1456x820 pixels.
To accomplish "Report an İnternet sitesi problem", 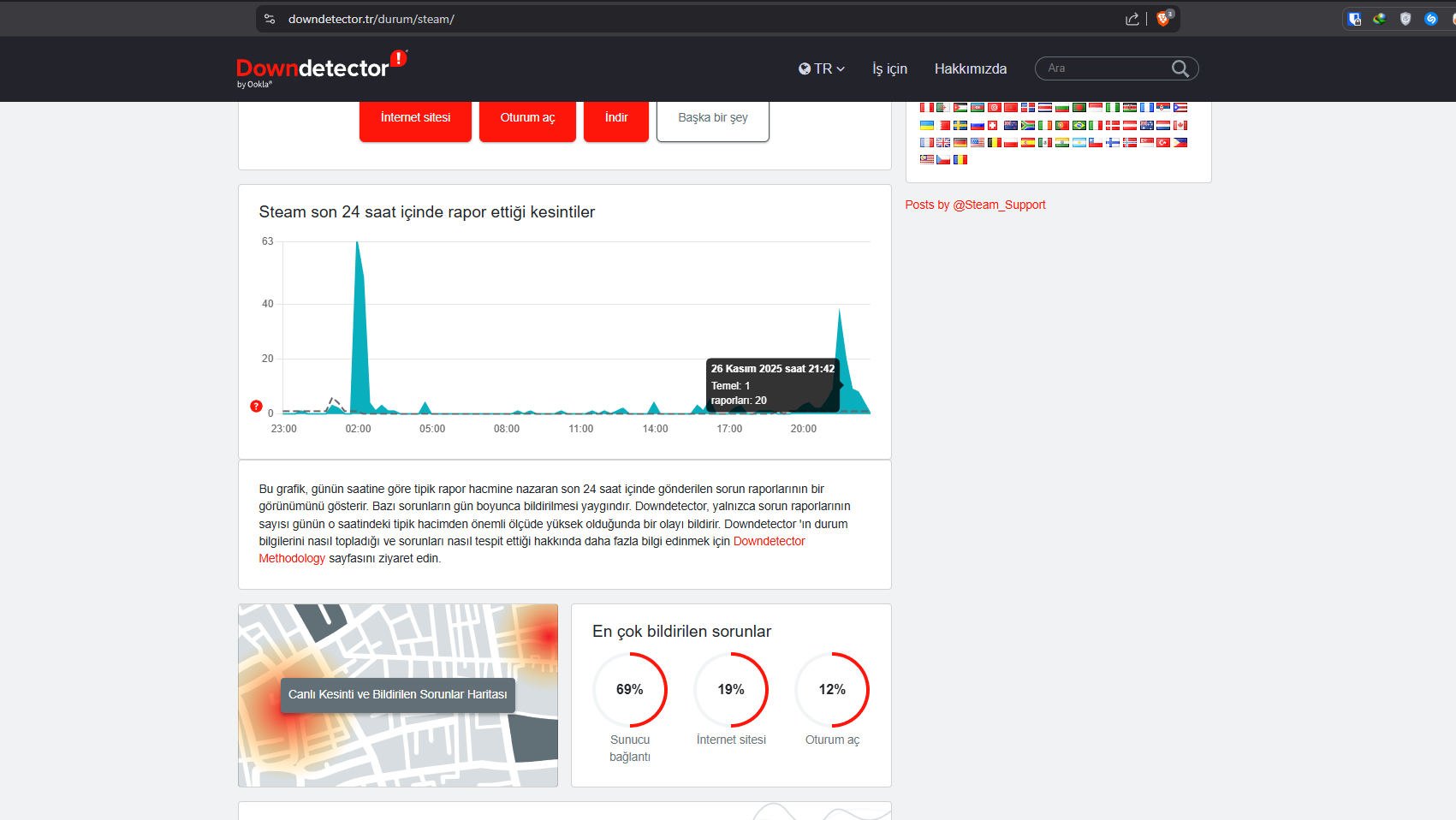I will point(415,118).
